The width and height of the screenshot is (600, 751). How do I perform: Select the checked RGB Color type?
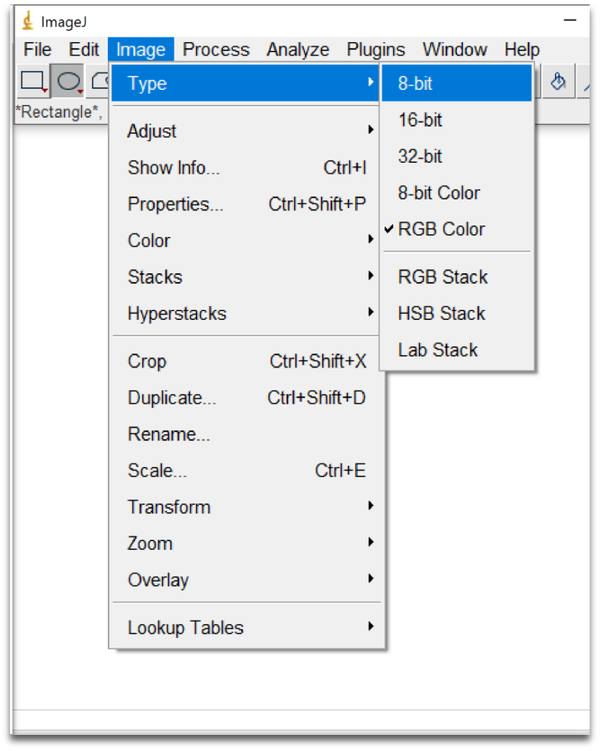441,229
